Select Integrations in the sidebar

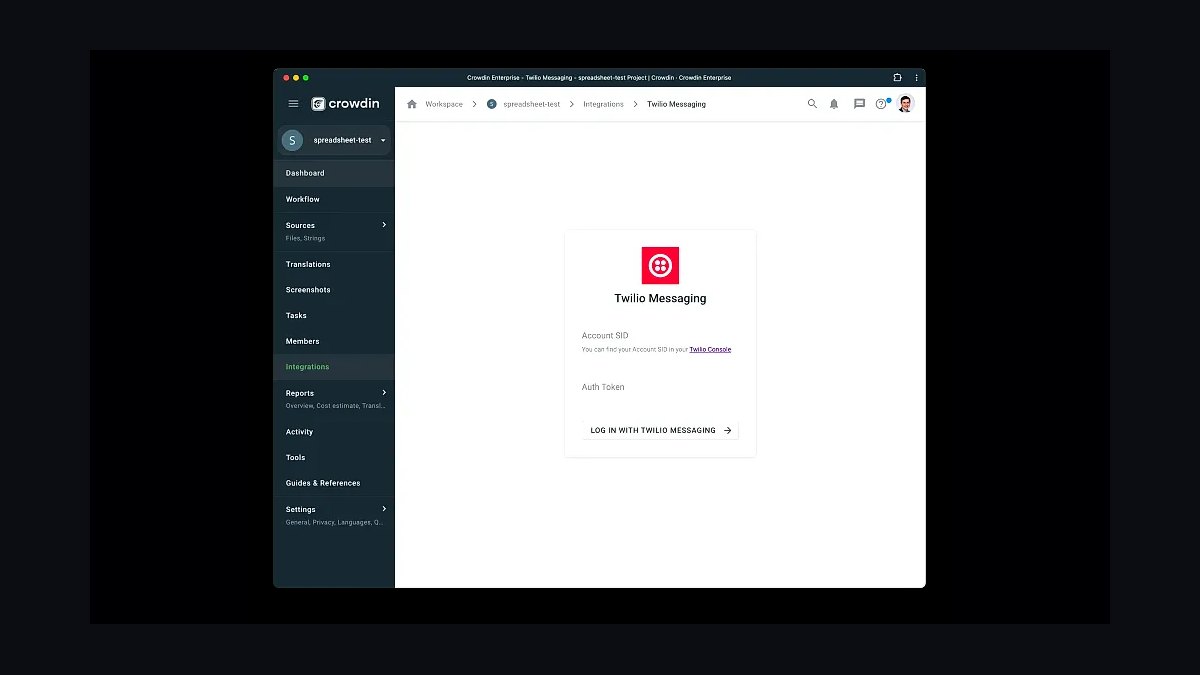(334, 367)
